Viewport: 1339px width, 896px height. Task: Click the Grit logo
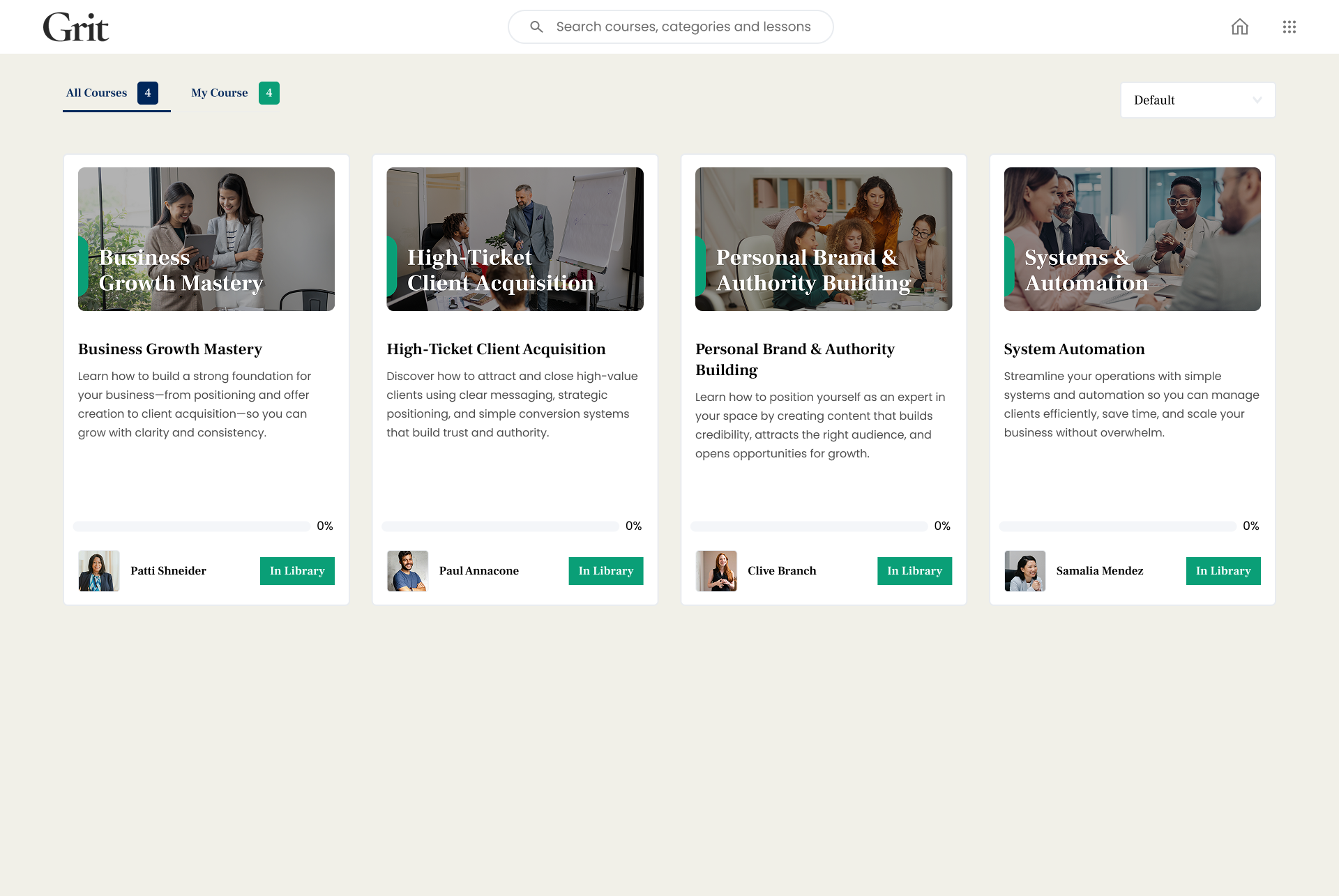(x=76, y=28)
